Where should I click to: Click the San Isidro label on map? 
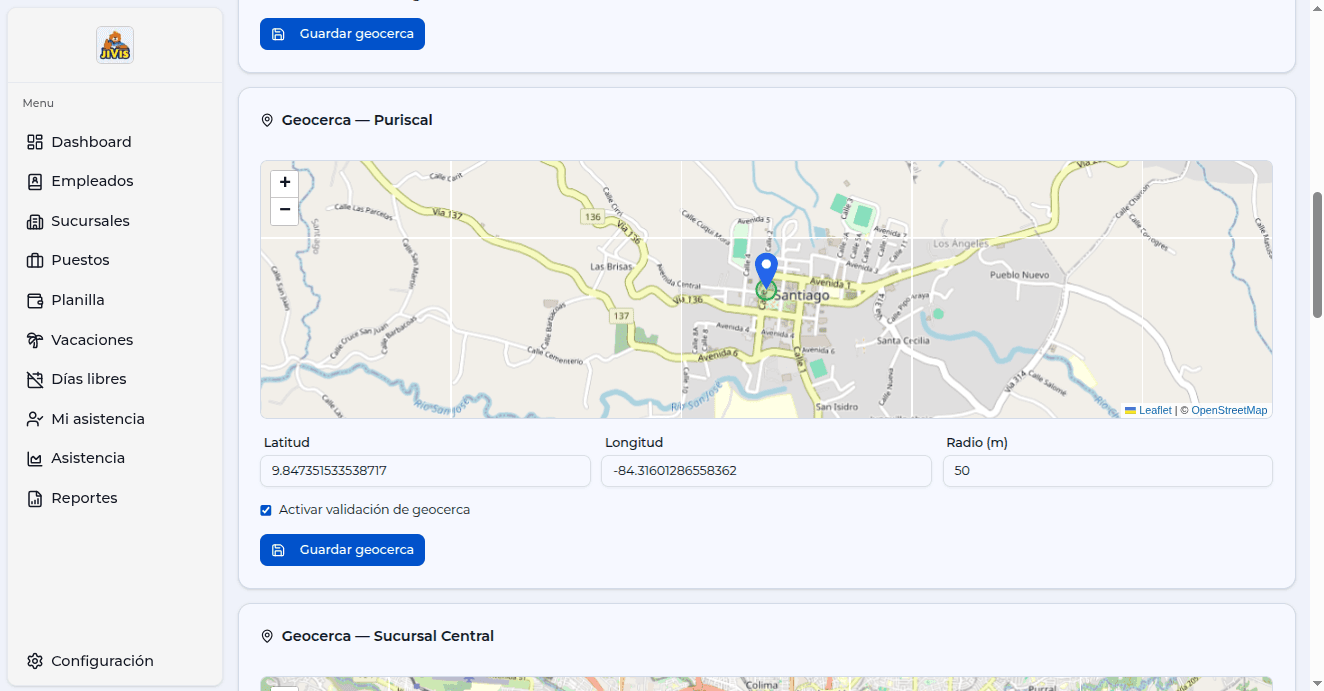(x=837, y=407)
